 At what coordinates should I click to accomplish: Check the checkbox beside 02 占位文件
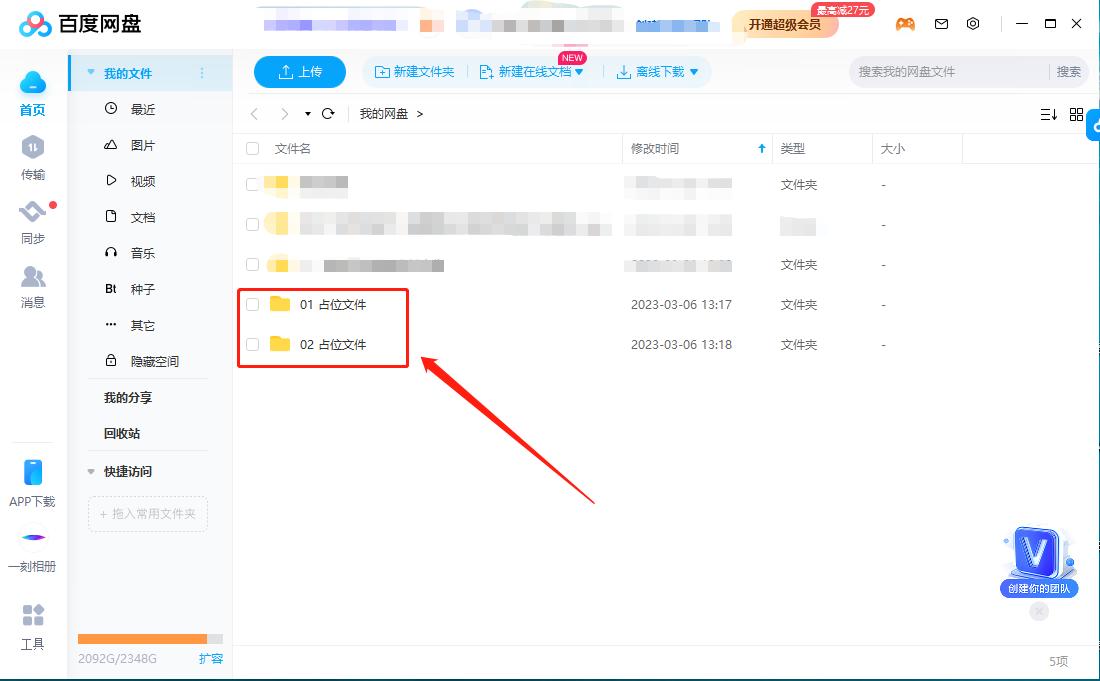251,344
